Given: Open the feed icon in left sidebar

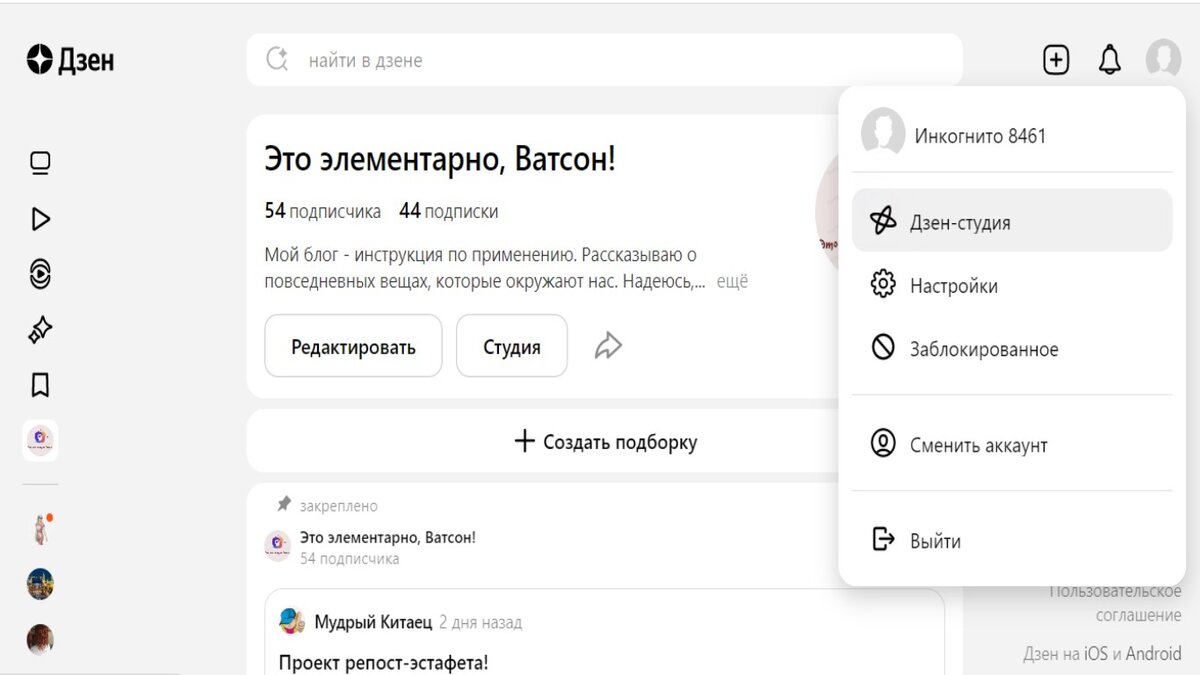Looking at the screenshot, I should [40, 163].
